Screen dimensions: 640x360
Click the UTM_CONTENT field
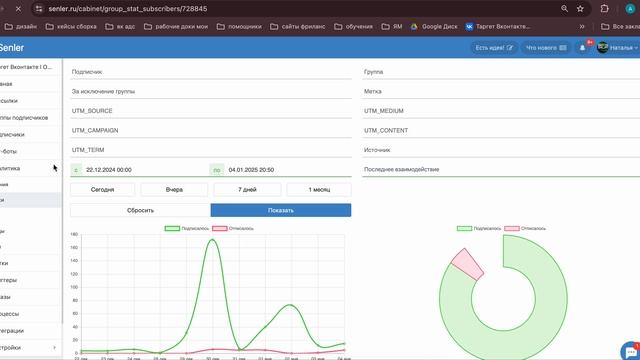501,131
